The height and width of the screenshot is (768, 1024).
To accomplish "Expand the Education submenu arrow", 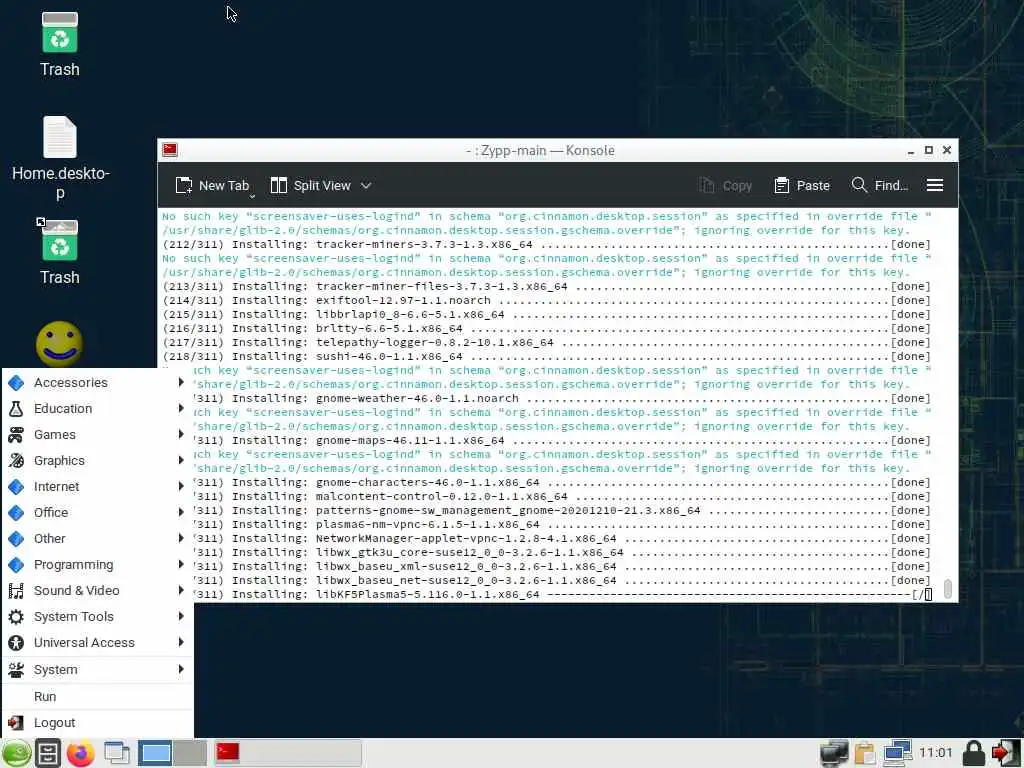I will click(181, 408).
